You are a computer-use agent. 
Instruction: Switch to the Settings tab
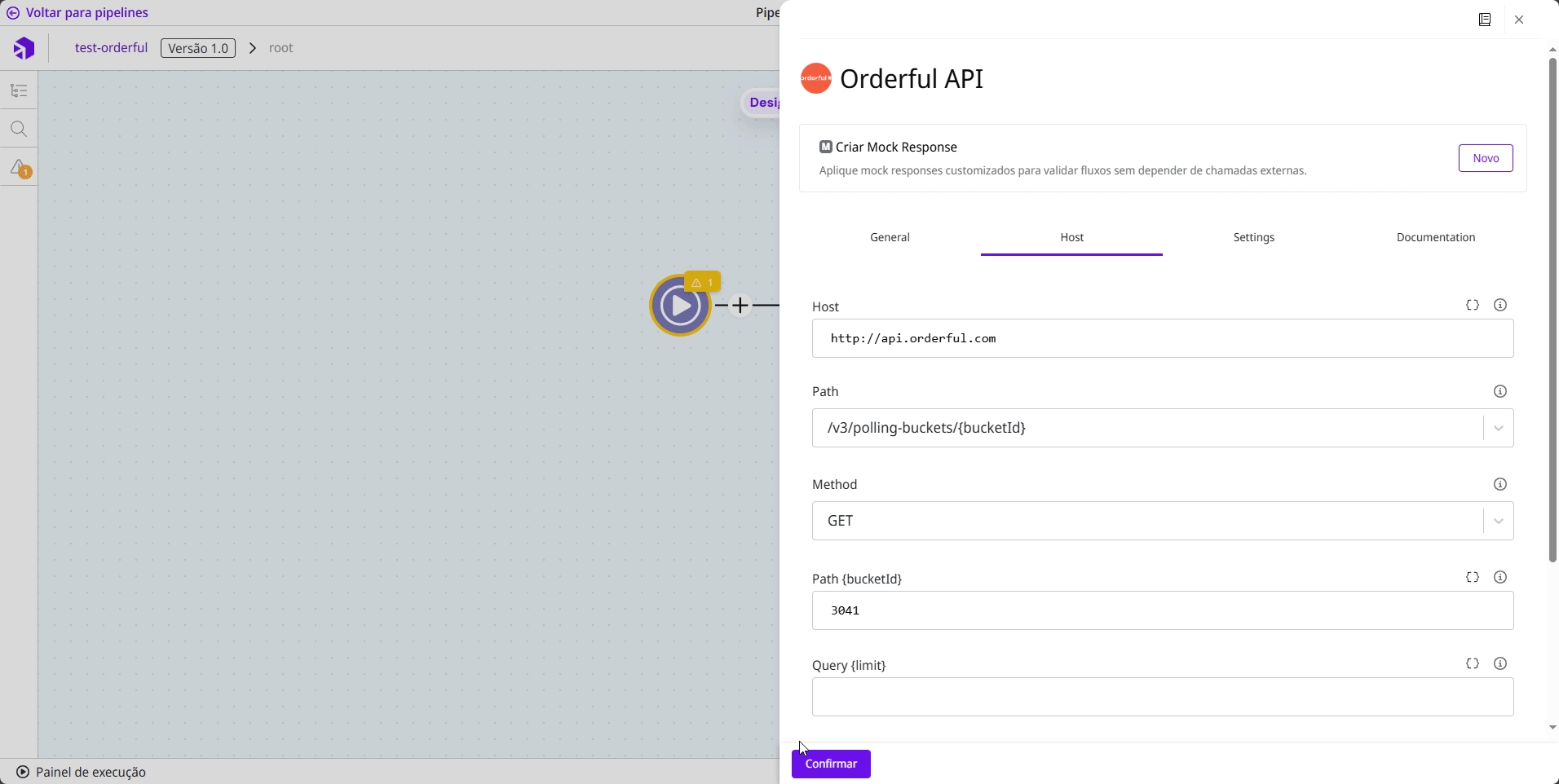[1253, 238]
